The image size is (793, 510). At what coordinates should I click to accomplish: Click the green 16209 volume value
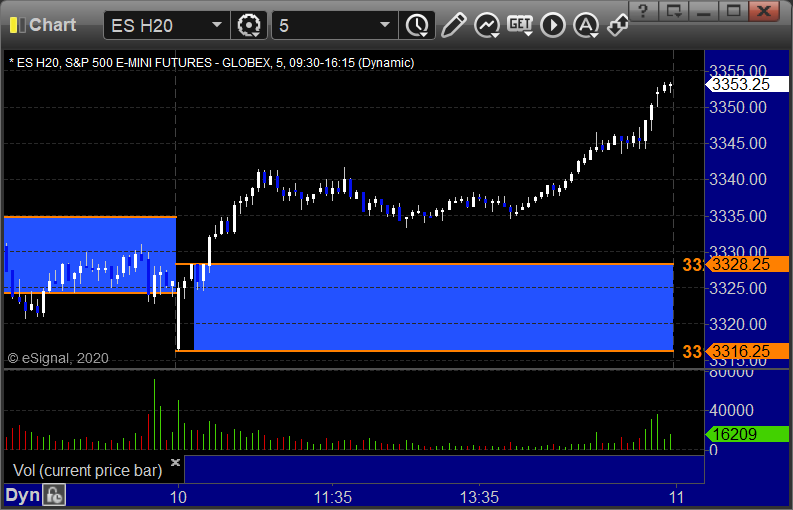tap(747, 434)
